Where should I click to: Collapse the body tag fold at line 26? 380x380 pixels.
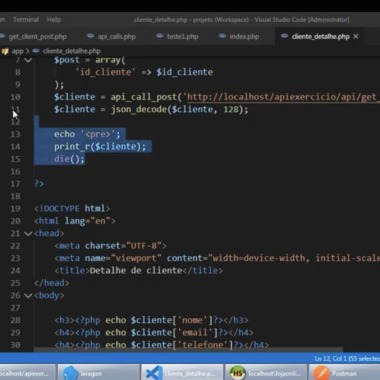point(28,295)
